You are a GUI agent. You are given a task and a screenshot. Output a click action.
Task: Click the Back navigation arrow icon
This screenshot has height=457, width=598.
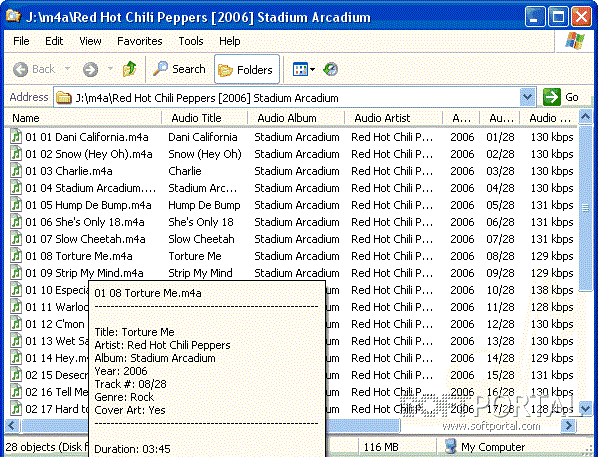tap(21, 69)
